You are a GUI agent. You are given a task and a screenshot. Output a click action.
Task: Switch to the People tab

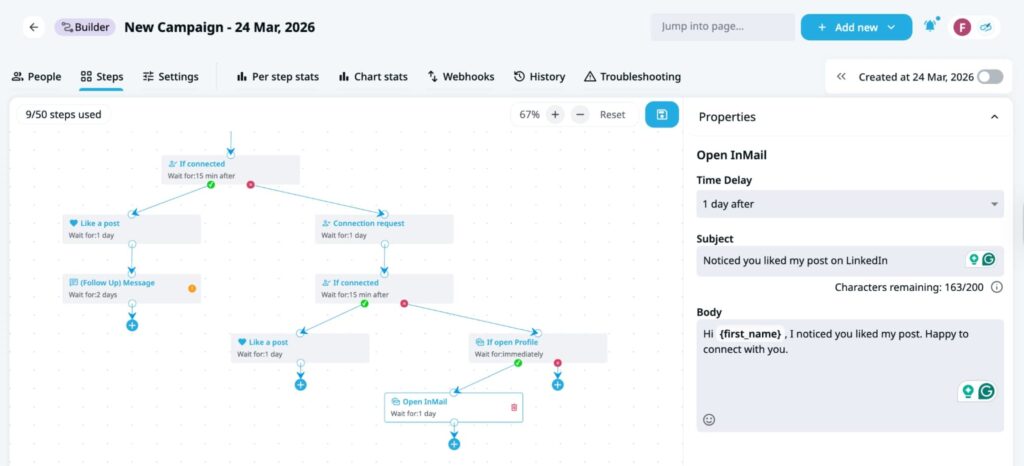(x=36, y=77)
